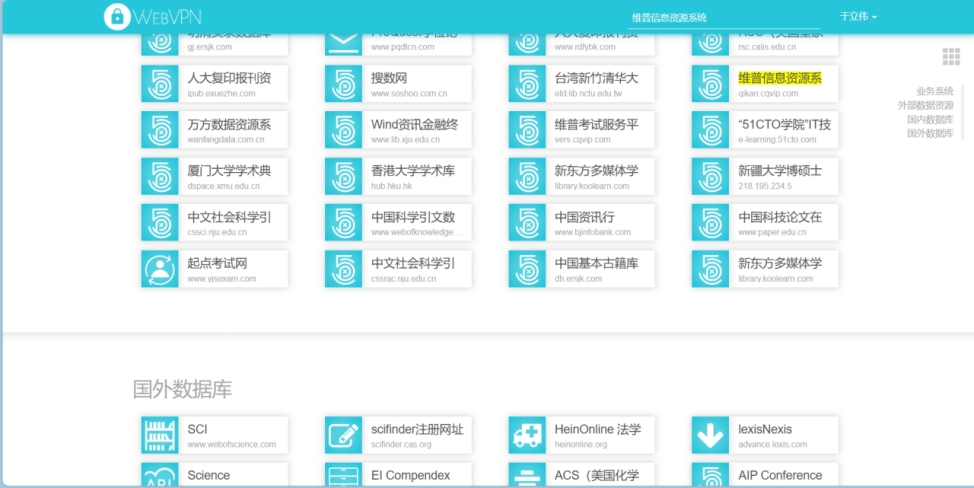Viewport: 974px width, 488px height.
Task: Open the 于立伟 user dropdown menu
Action: pos(858,17)
